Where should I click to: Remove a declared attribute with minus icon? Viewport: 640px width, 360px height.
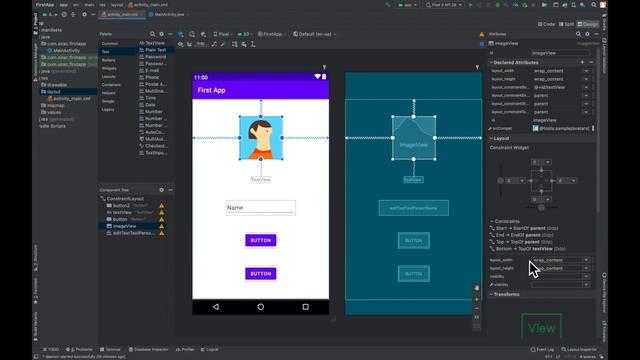click(591, 62)
